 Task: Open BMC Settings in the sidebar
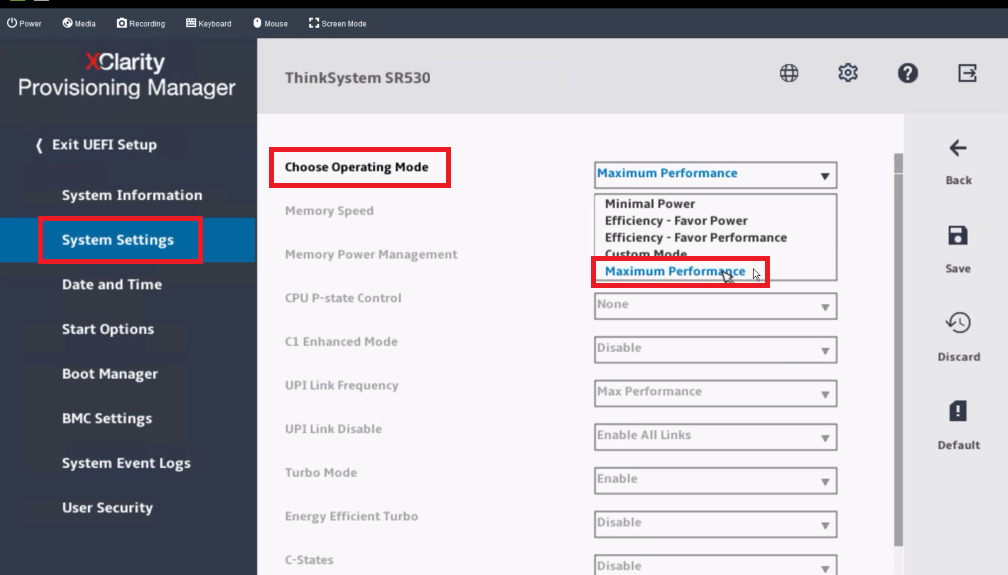(107, 418)
